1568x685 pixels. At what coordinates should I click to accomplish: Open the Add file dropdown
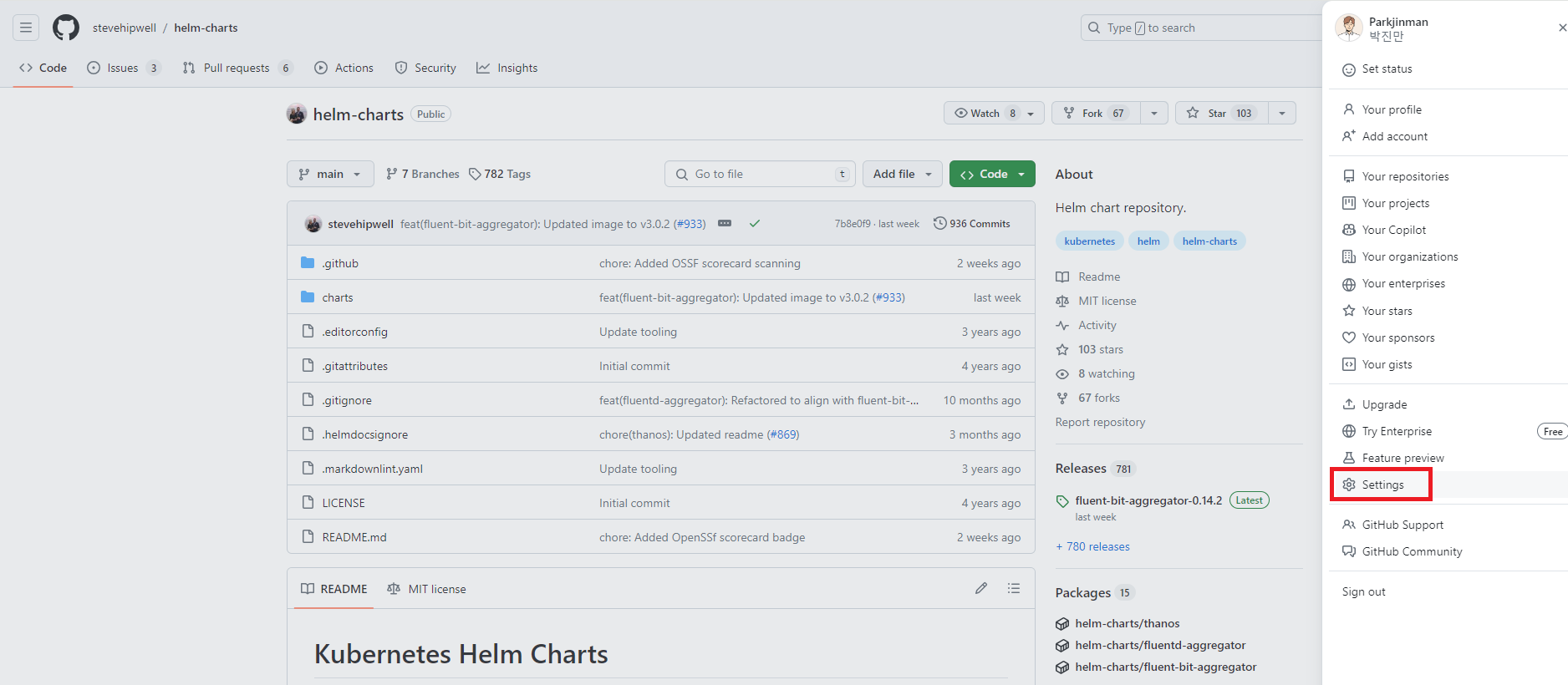coord(903,174)
